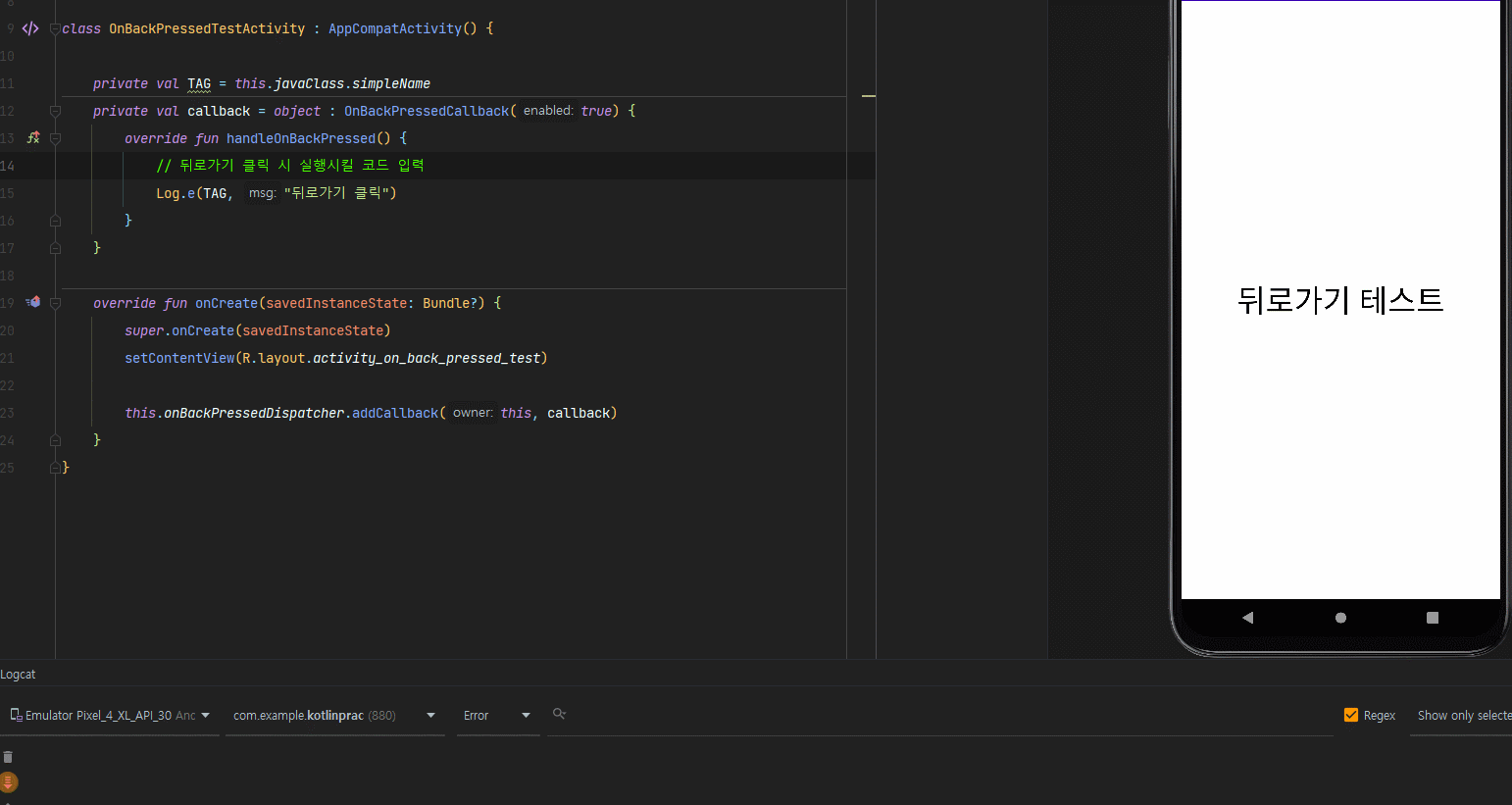Click into the Logcat search field
The image size is (1512, 805).
click(941, 715)
